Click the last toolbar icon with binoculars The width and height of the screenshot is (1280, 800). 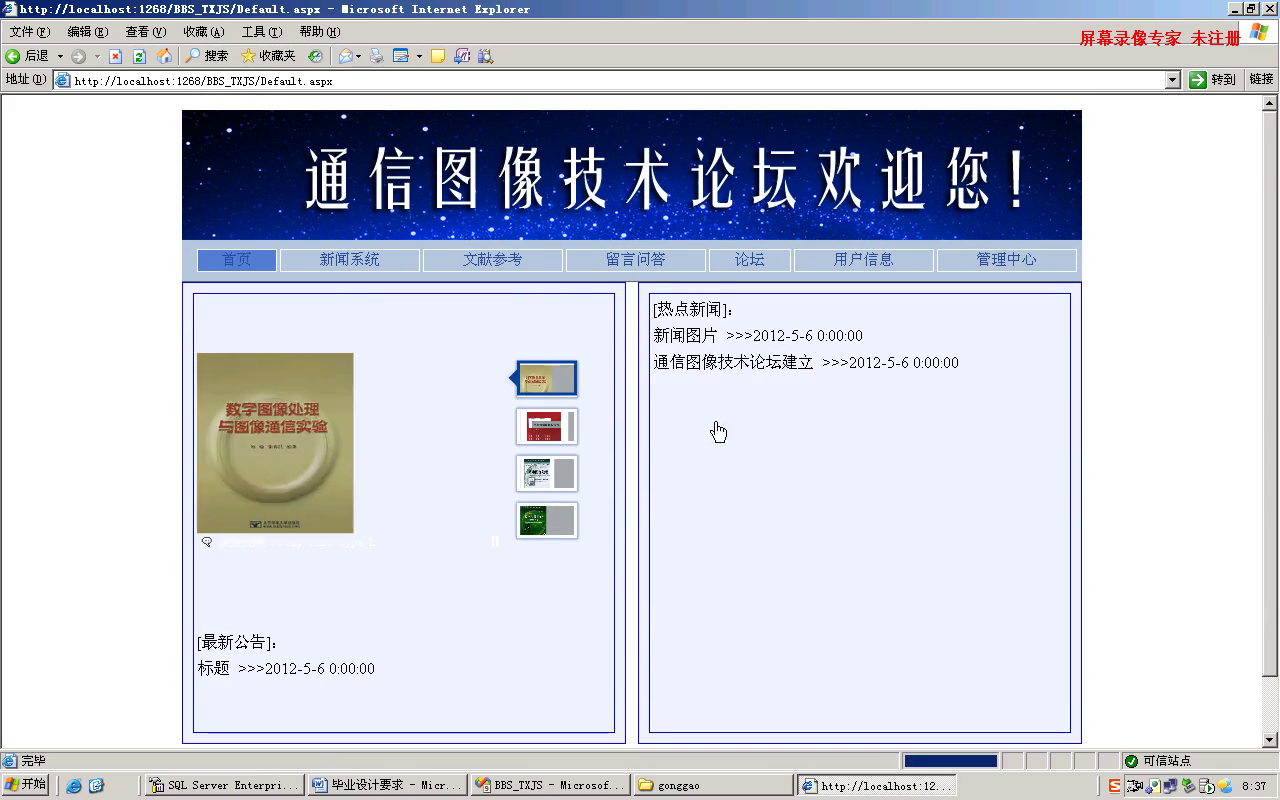pos(485,56)
